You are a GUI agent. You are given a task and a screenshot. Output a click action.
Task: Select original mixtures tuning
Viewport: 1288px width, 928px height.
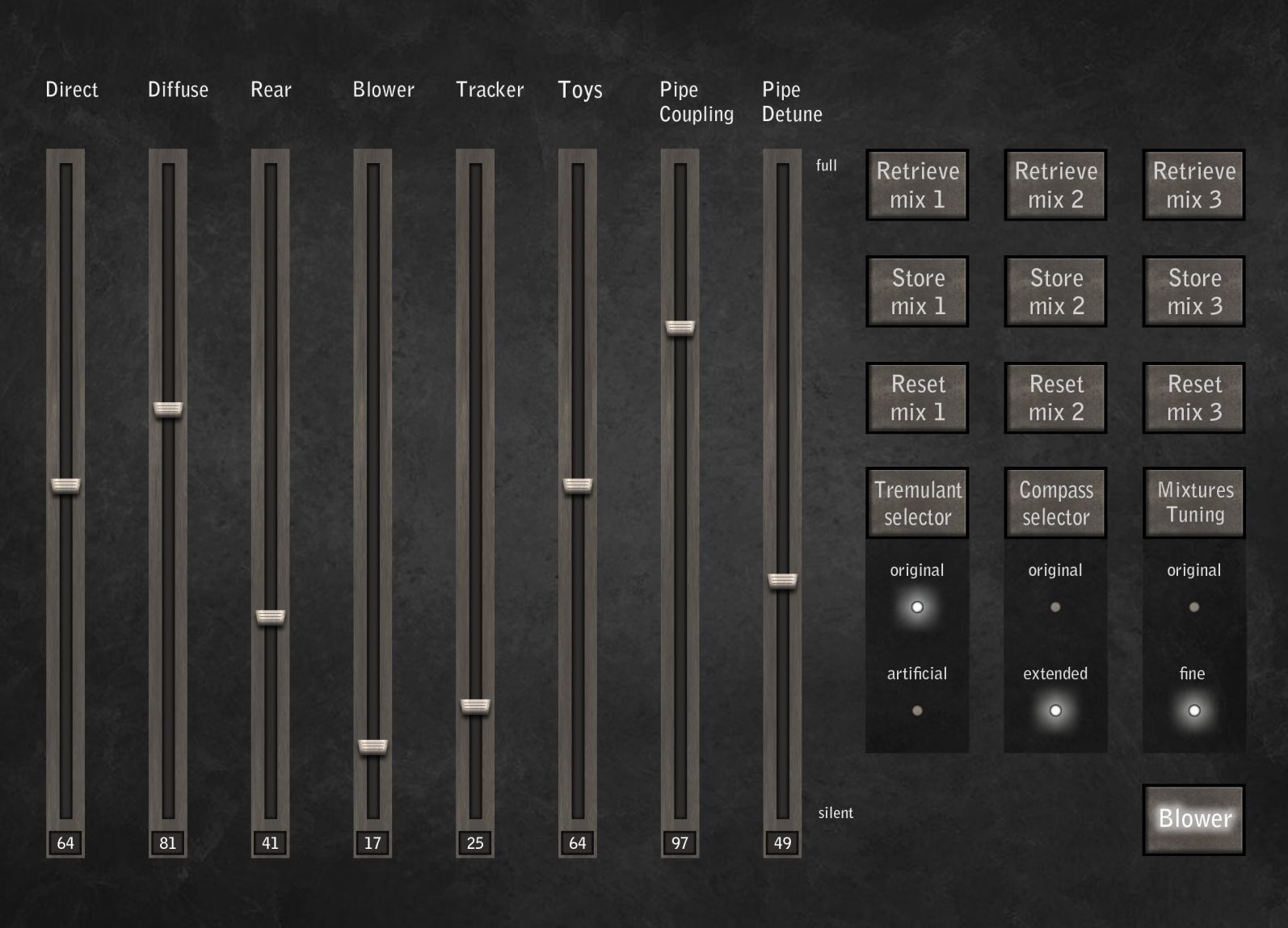click(x=1193, y=607)
